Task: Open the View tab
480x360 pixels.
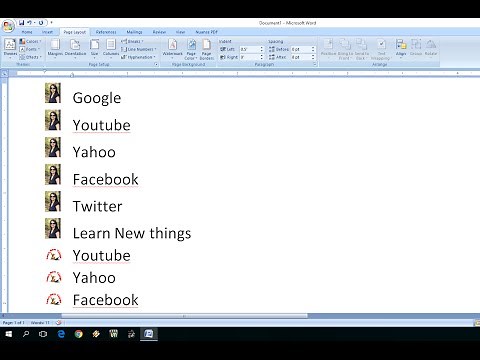Action: coord(180,32)
